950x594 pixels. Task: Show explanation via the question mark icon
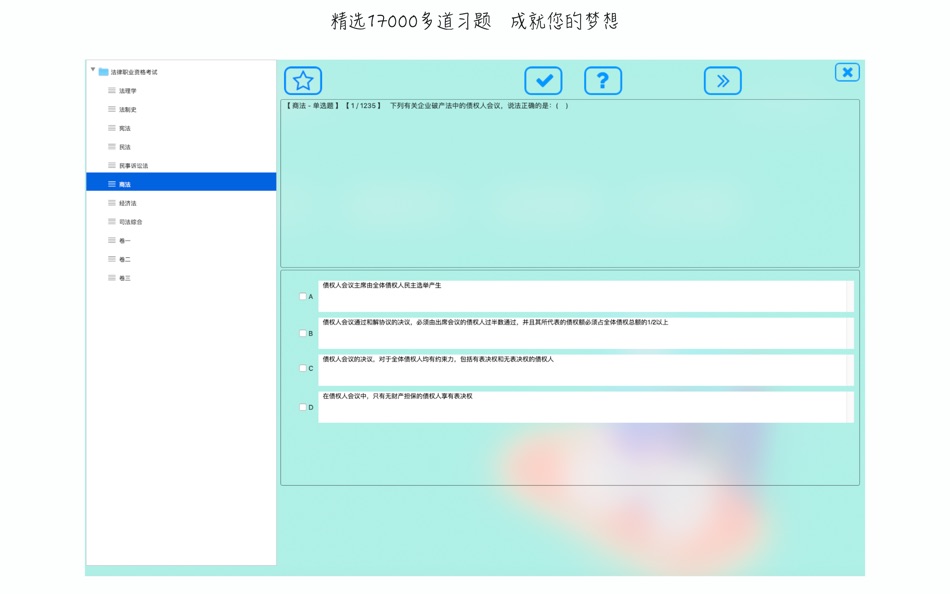click(603, 81)
